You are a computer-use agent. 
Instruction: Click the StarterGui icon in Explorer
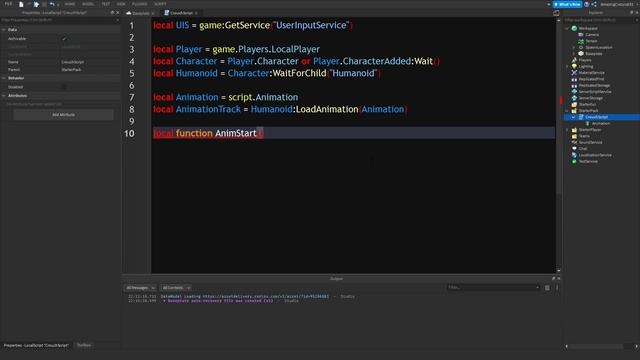point(574,104)
